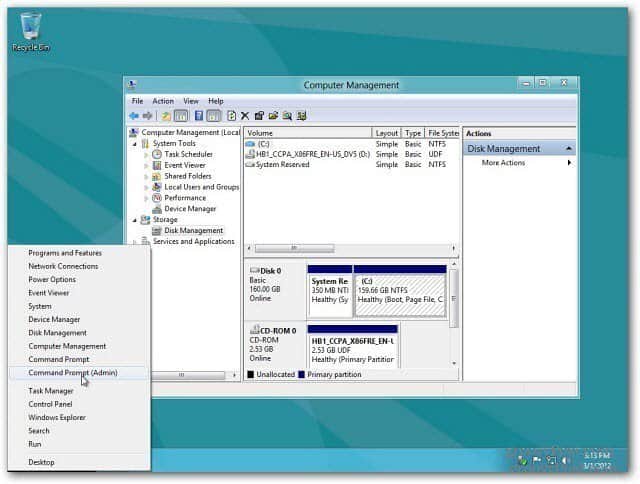Select the HB1_CCPA 2.53 GB UDF partition

pos(353,347)
